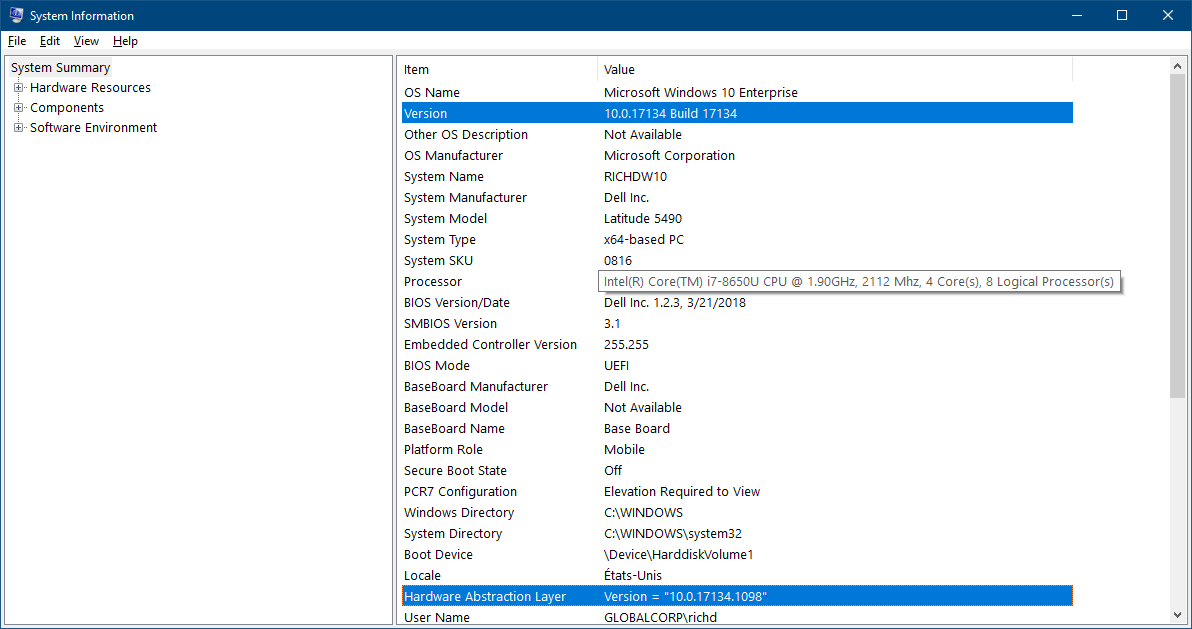Select the Boot Device row
Screen dimensions: 1192x629
737,555
